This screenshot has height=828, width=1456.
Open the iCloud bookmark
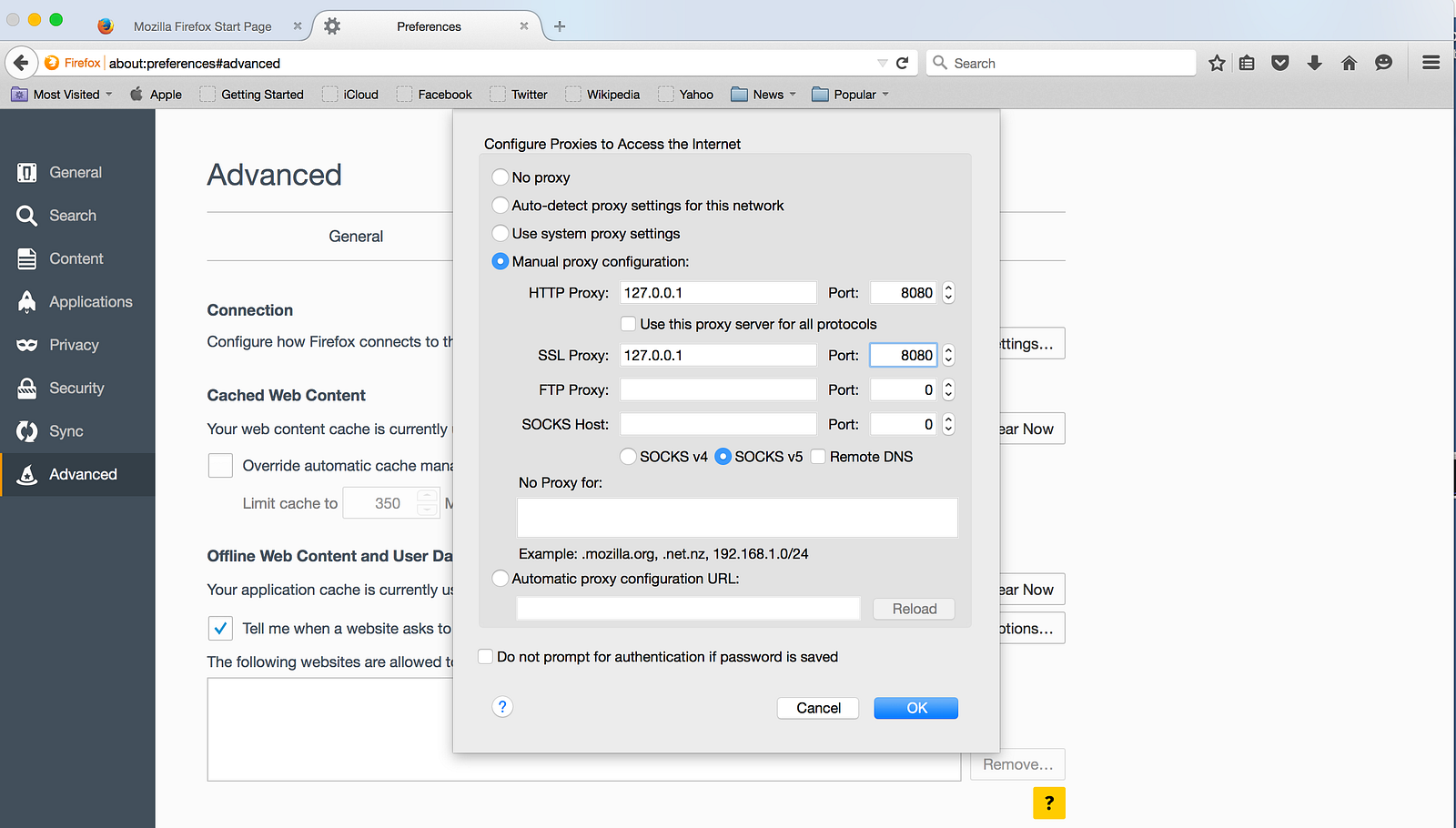[350, 94]
